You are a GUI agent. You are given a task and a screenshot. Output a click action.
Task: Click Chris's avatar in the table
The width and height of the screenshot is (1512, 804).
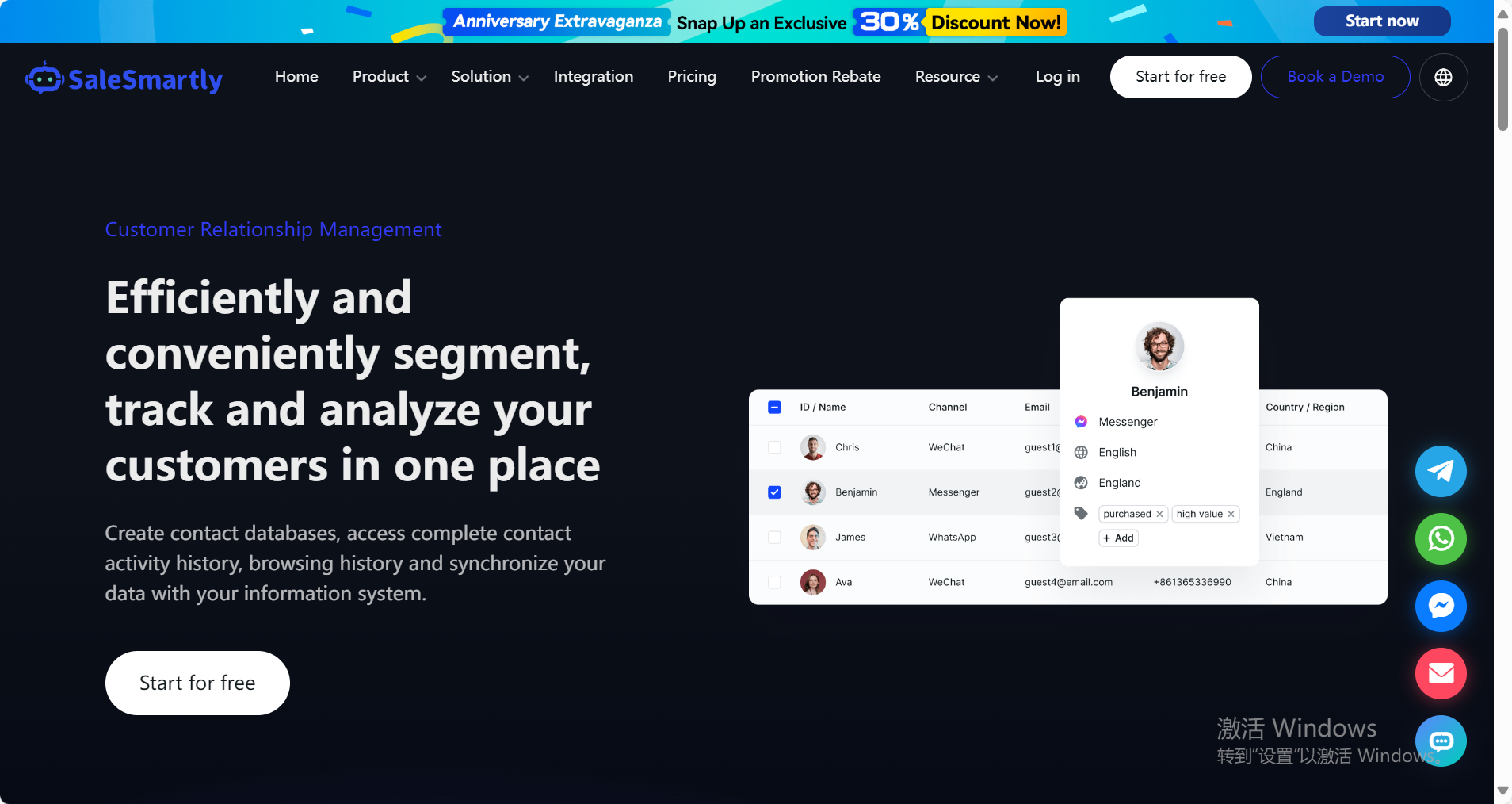coord(813,447)
